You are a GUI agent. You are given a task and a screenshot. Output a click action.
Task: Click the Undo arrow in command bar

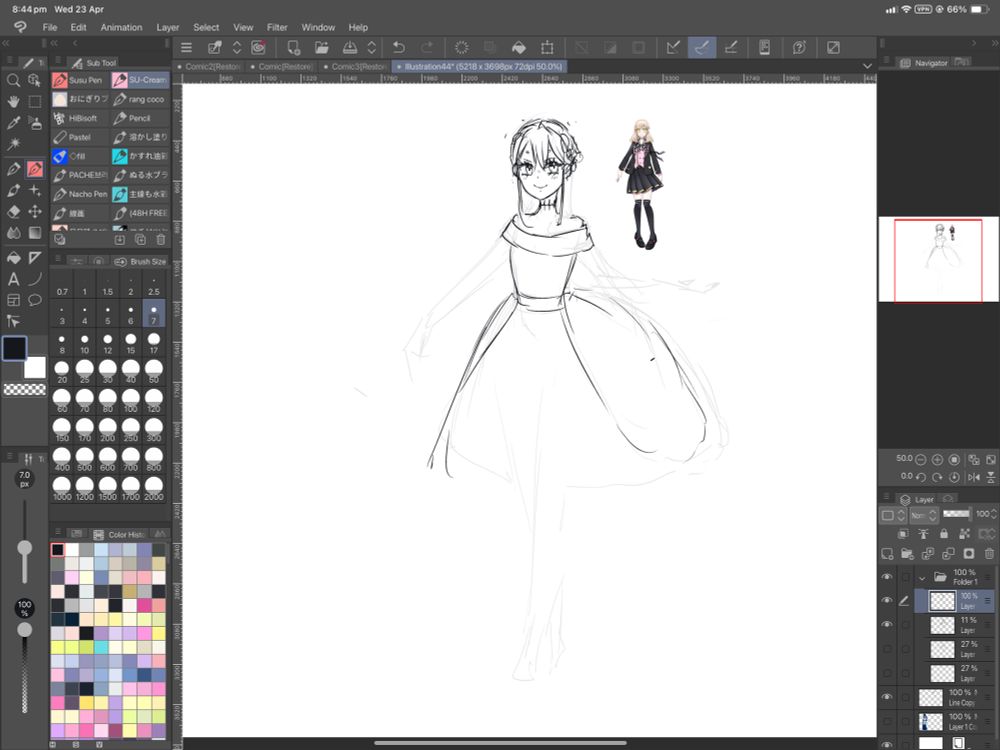[399, 47]
